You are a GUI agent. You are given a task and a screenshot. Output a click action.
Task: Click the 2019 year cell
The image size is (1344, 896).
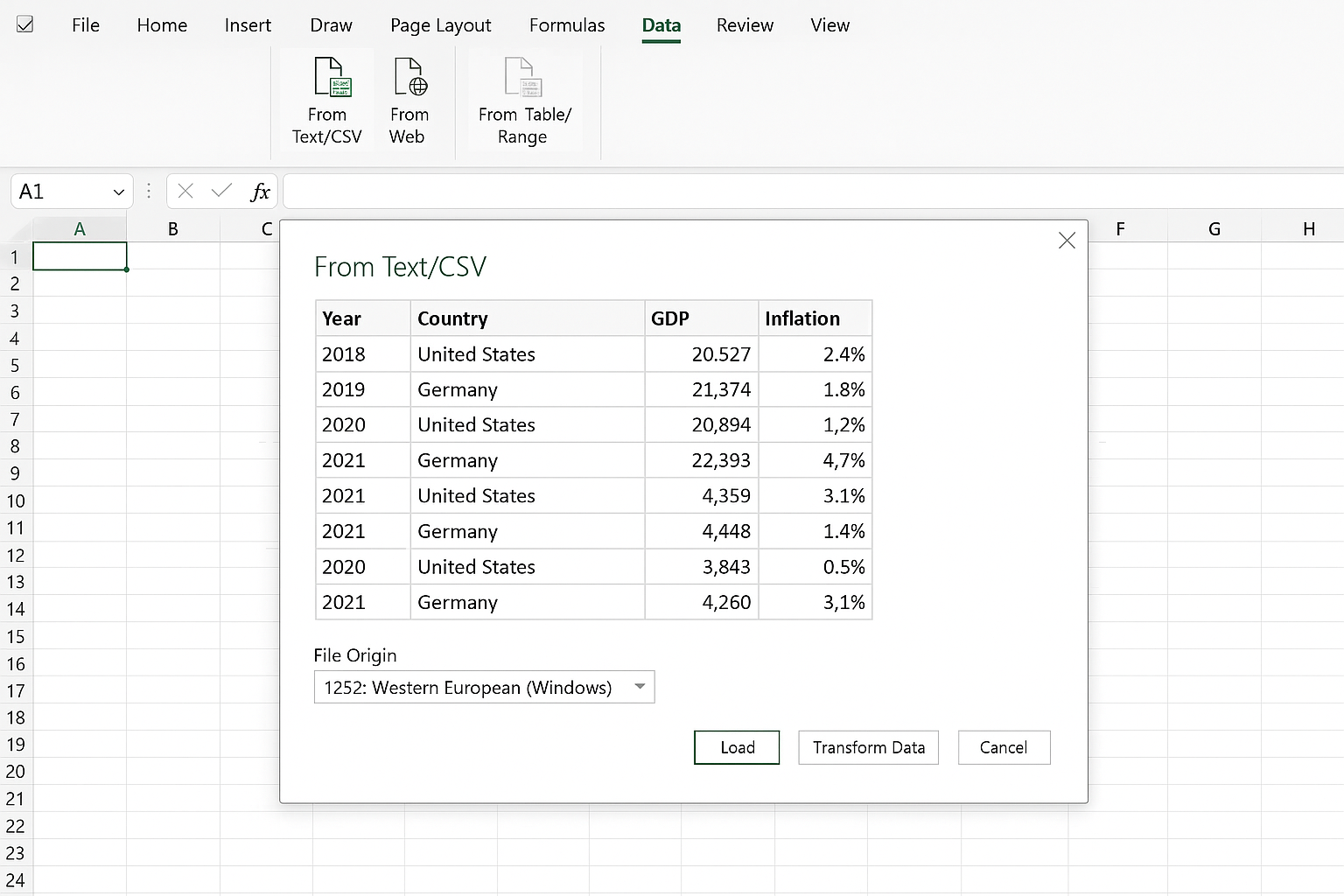click(x=363, y=389)
